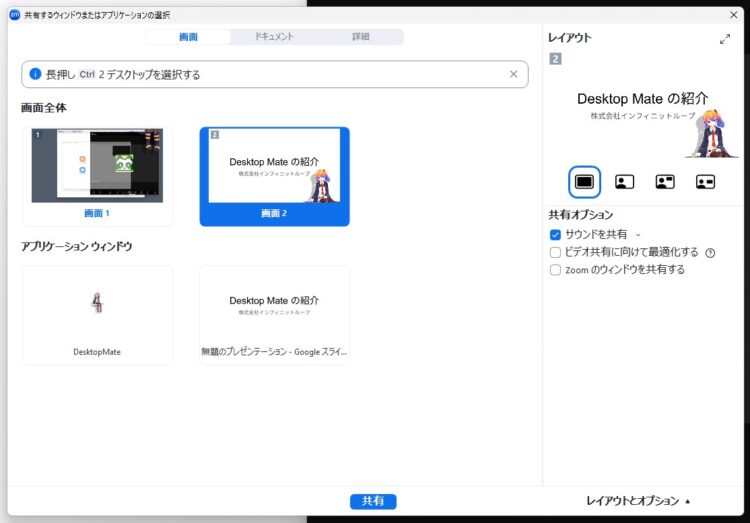The height and width of the screenshot is (523, 750).
Task: Choose the two-person picture layout icon
Action: click(x=665, y=182)
